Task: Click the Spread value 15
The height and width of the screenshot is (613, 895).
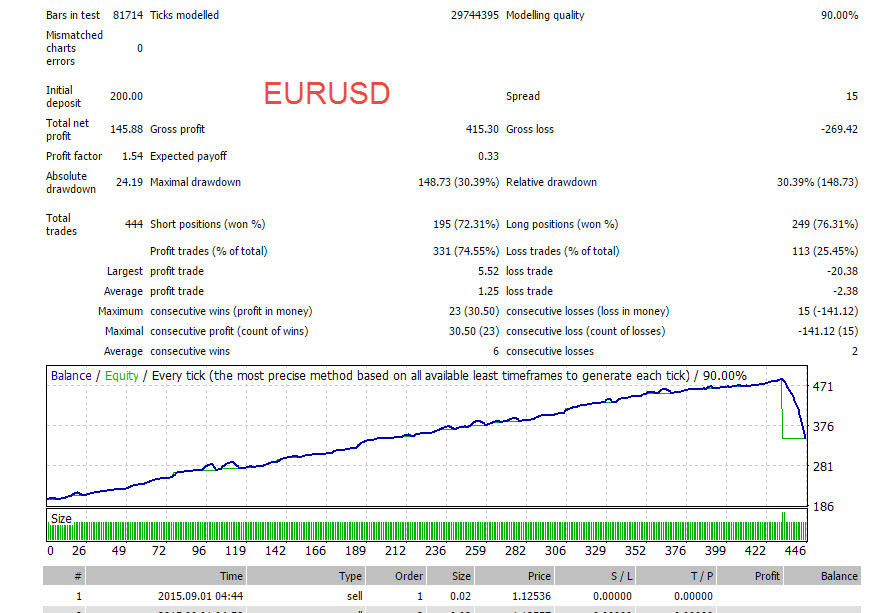Action: point(852,96)
